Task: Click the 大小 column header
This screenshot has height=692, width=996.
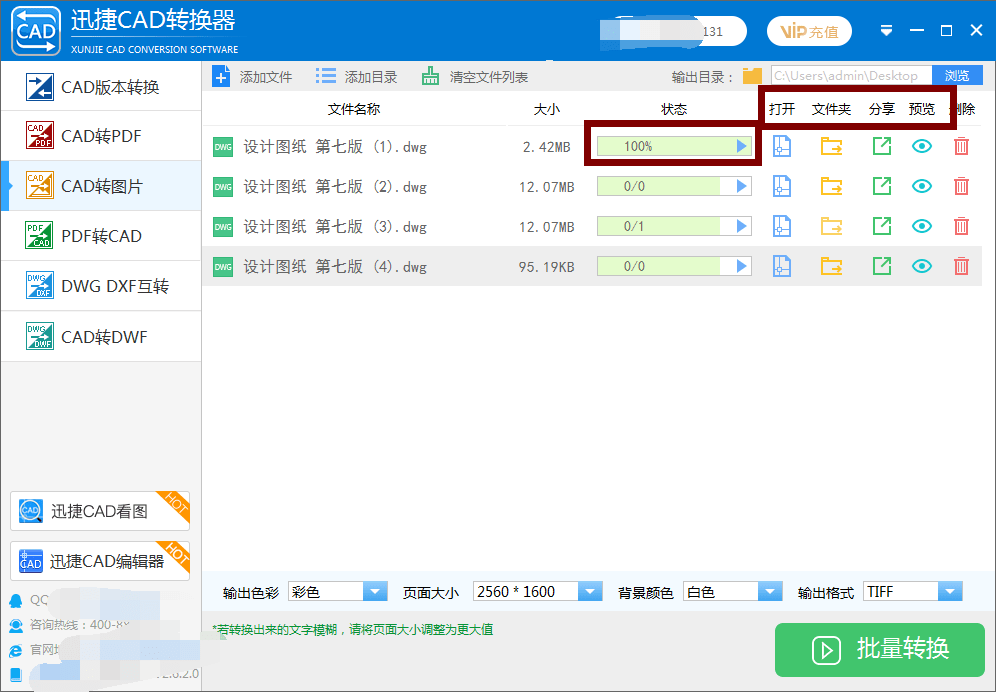Action: tap(547, 109)
